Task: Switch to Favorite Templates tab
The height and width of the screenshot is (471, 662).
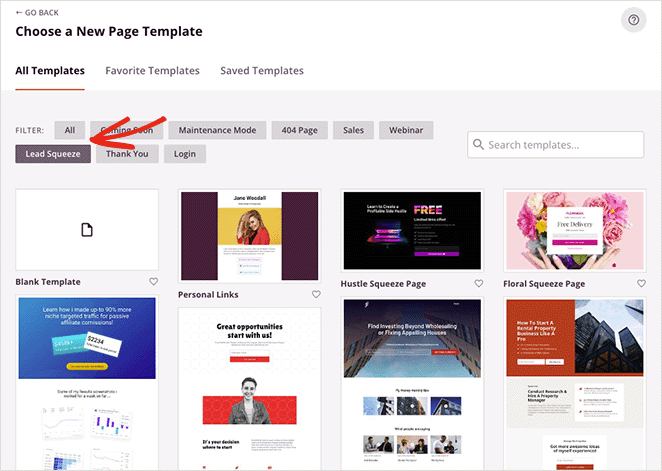Action: (x=152, y=71)
